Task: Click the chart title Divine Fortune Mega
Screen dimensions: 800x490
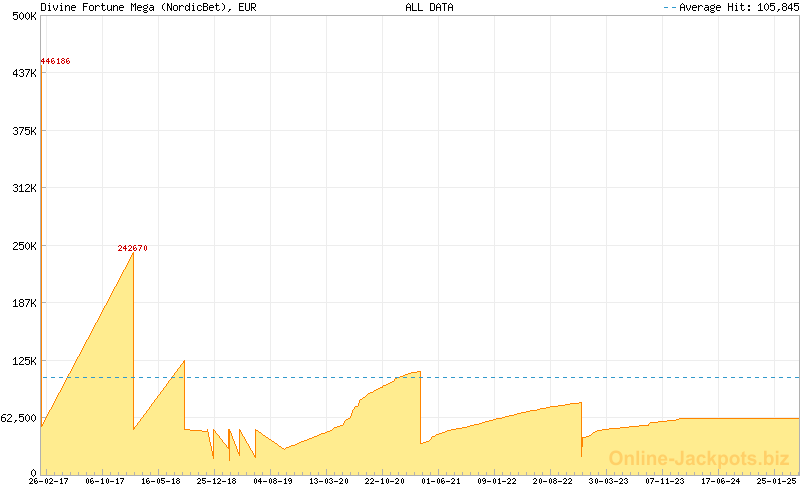Action: [148, 7]
